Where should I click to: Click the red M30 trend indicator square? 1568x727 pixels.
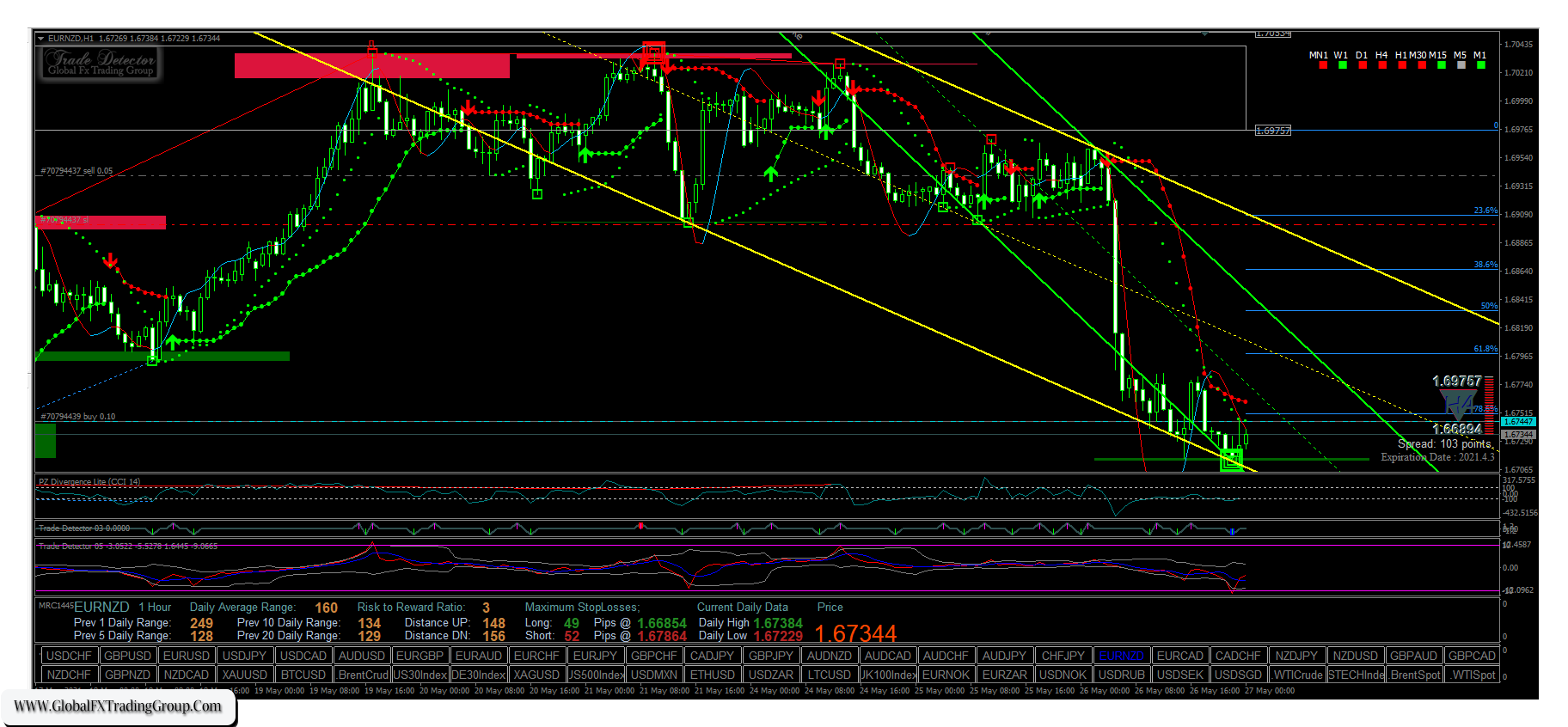tap(1421, 65)
